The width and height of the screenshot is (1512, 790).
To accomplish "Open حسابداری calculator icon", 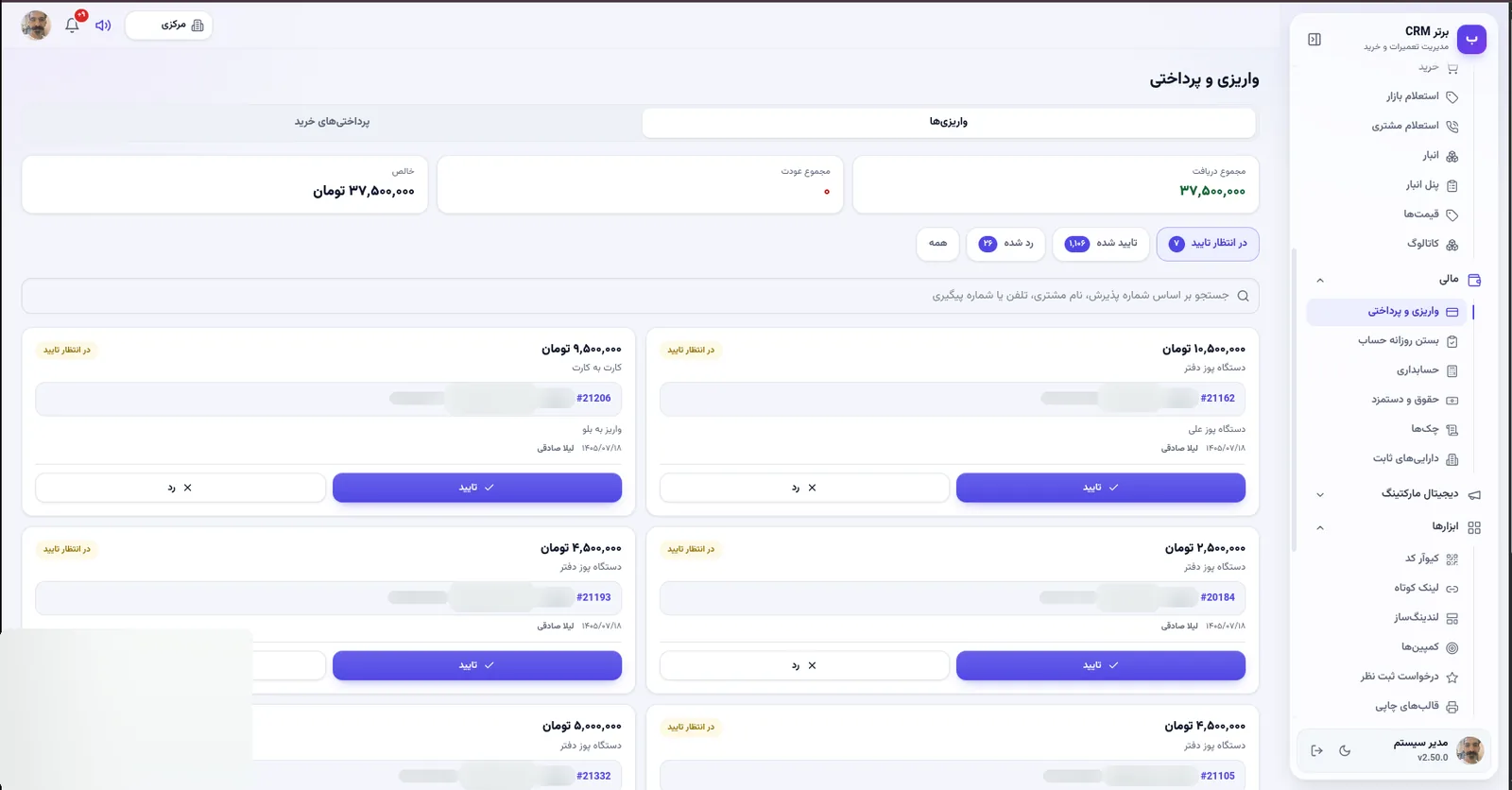I will pos(1452,370).
